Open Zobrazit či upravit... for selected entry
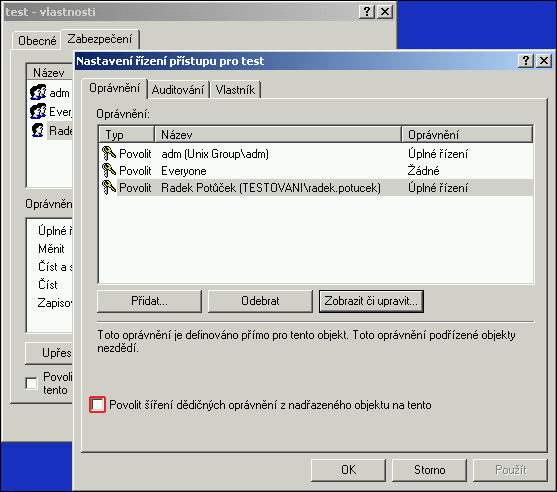Viewport: 557px width, 492px height. point(371,301)
